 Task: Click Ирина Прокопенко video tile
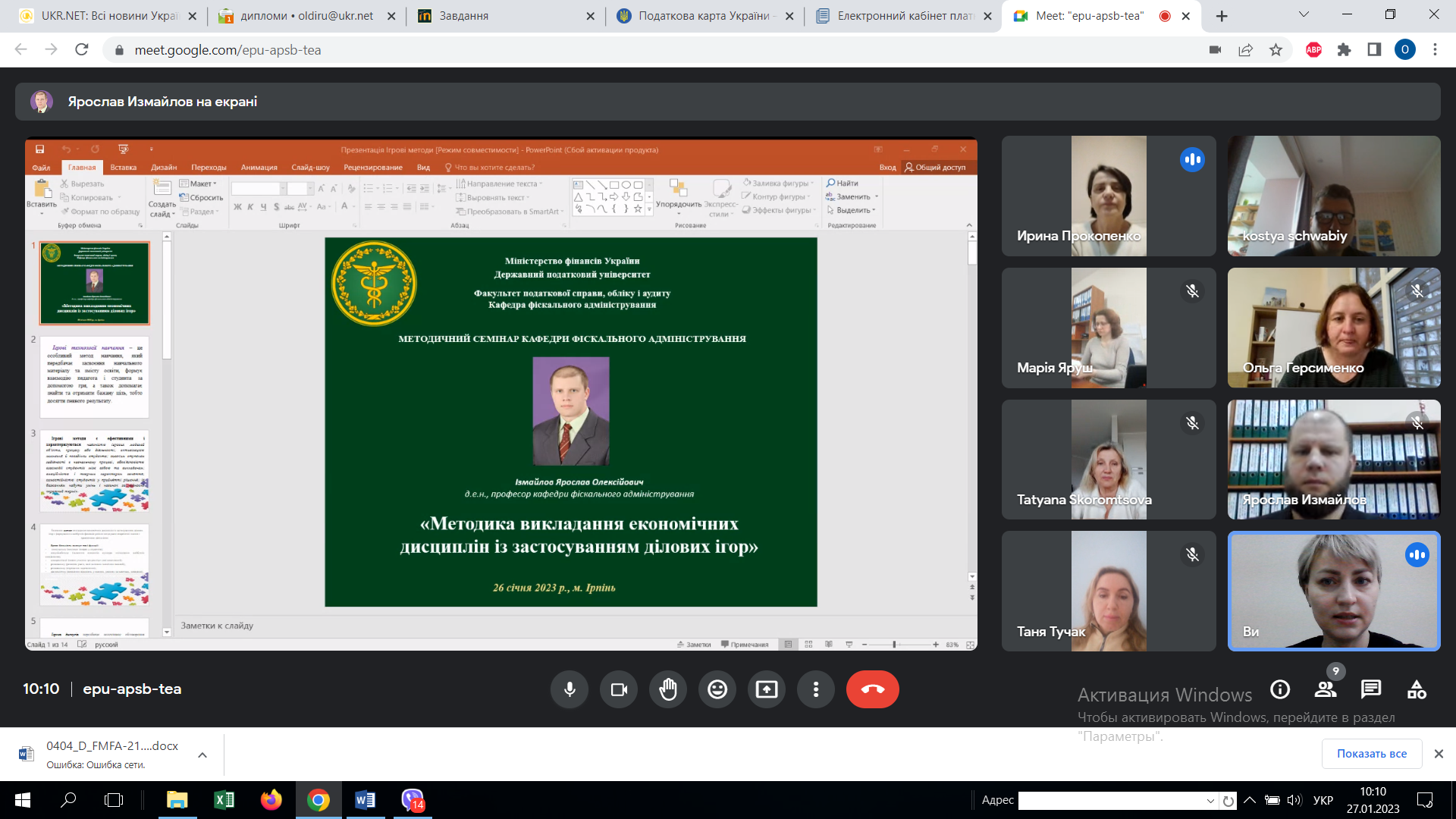pyautogui.click(x=1109, y=196)
